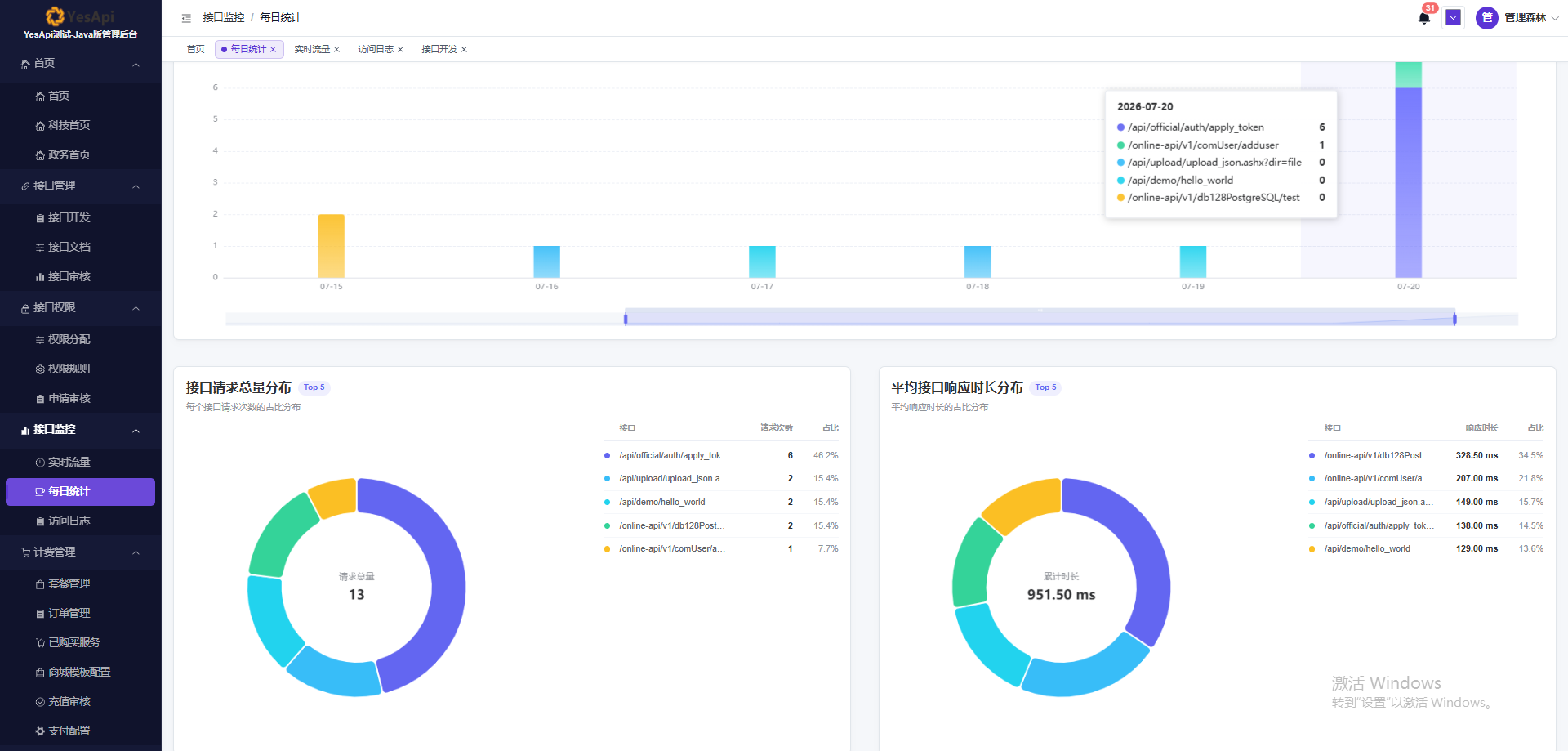Click the 07-20 purple bar

click(1409, 182)
